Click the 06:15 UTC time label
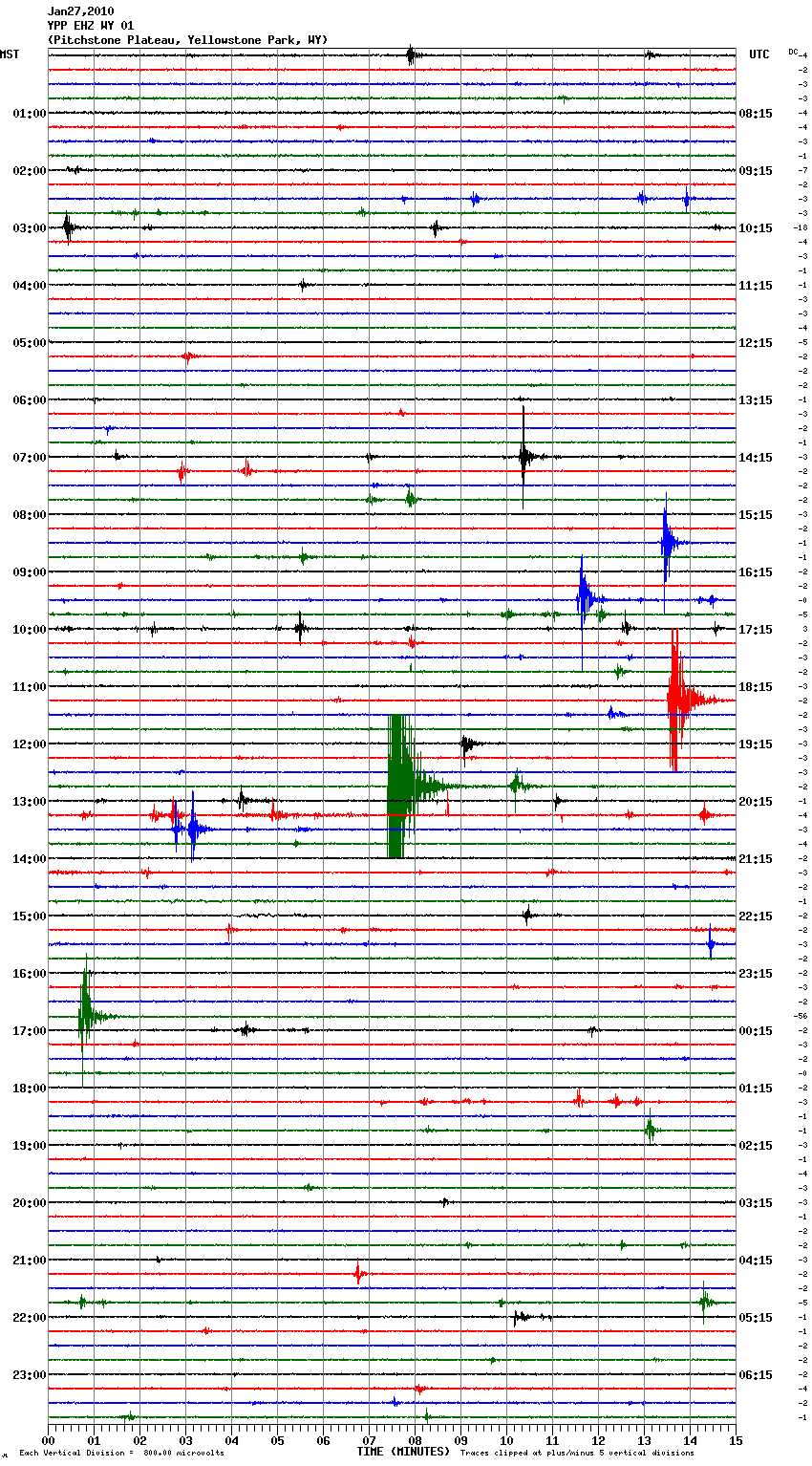Screen dimensions: 812x1466 (x=756, y=1375)
